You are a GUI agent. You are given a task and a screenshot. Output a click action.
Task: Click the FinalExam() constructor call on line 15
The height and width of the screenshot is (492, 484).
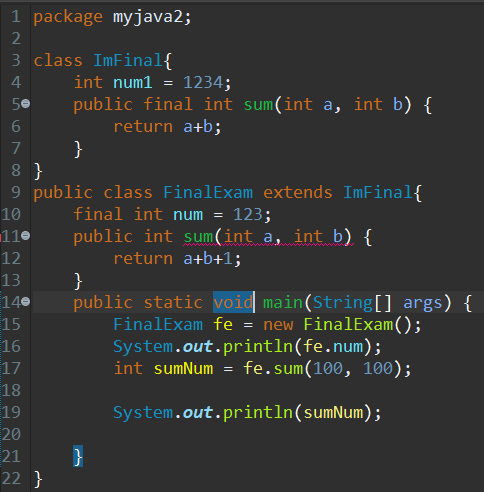[x=358, y=324]
